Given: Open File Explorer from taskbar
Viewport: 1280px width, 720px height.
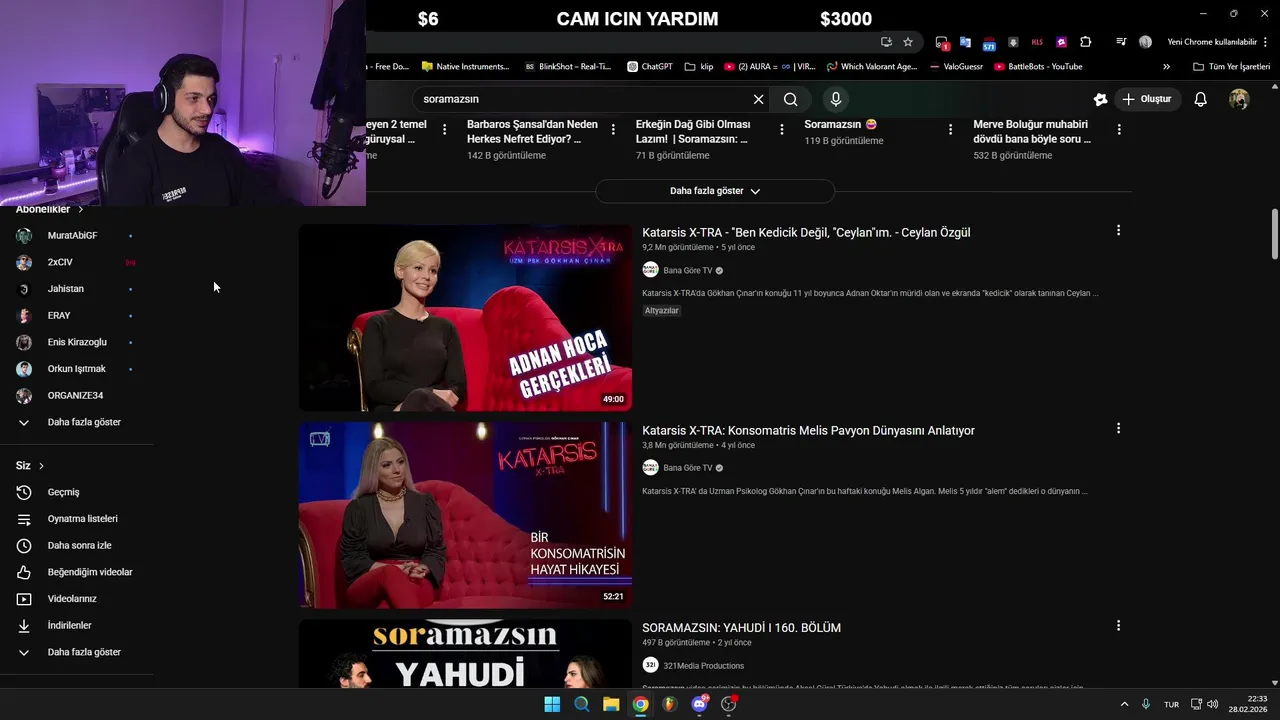Looking at the screenshot, I should 611,704.
